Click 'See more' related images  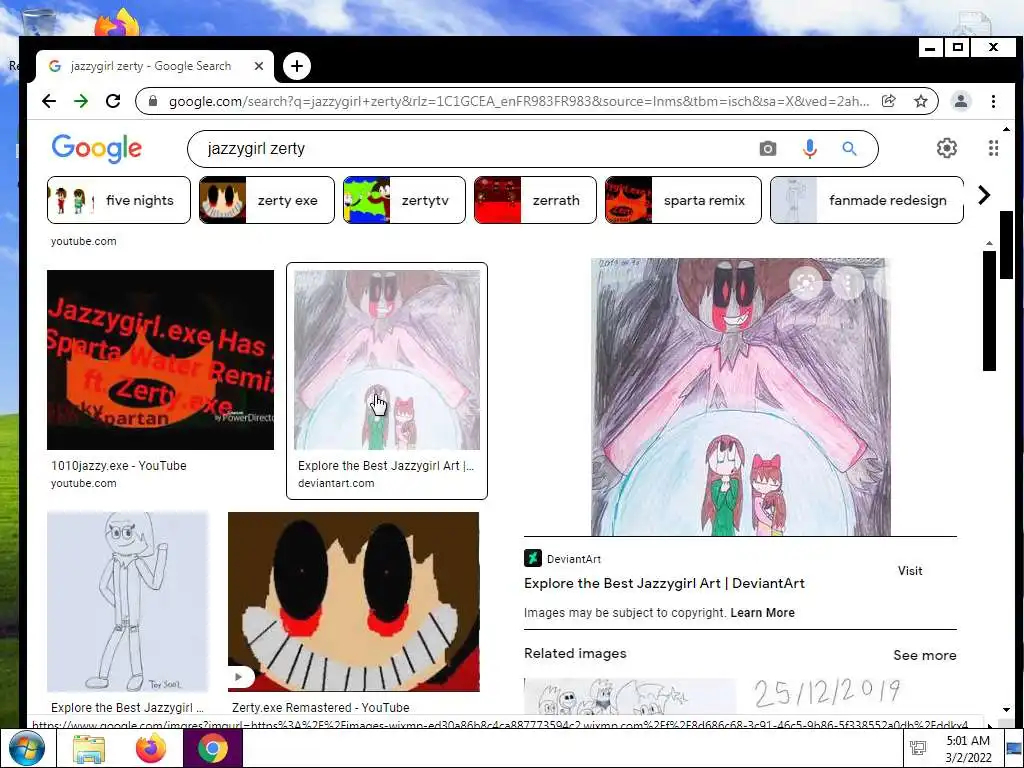coord(925,655)
